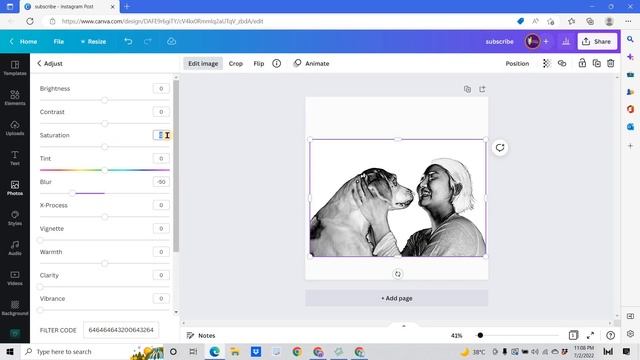Screen dimensions: 640x360
Task: Click the Blur value field
Action: [x=161, y=182]
